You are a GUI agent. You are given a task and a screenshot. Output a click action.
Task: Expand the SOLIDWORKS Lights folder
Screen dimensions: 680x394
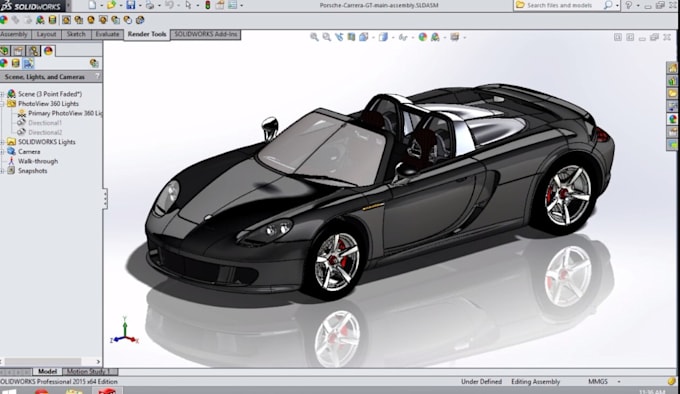tap(2, 142)
